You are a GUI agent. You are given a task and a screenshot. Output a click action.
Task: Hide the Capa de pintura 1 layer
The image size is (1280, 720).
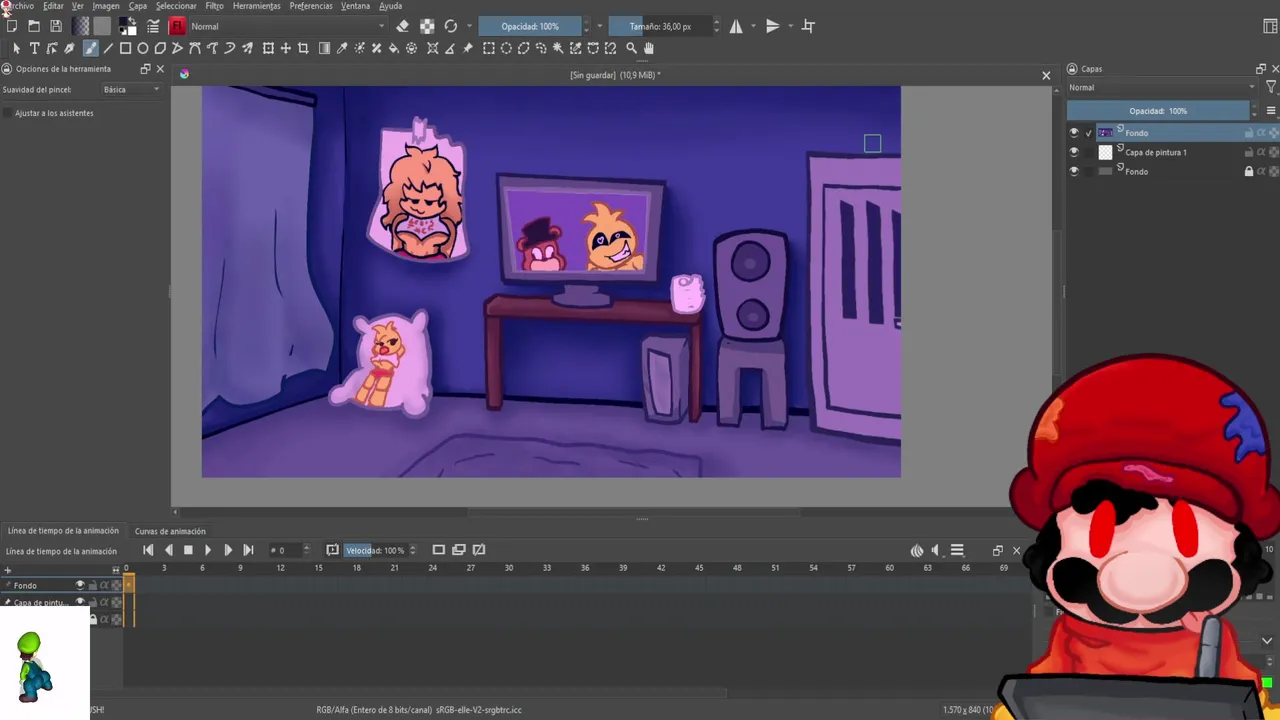click(1074, 152)
